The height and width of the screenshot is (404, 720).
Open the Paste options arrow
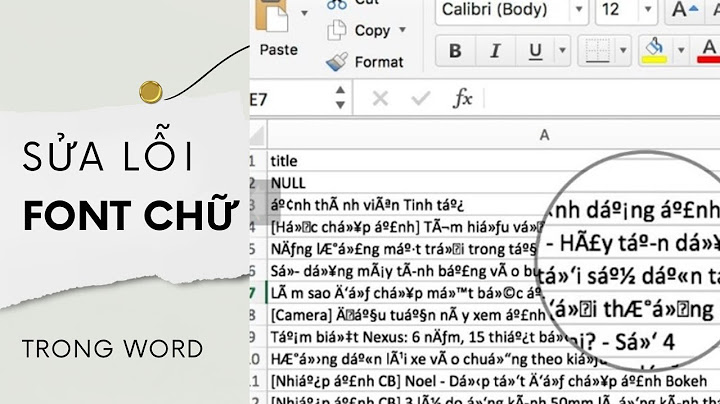304,13
